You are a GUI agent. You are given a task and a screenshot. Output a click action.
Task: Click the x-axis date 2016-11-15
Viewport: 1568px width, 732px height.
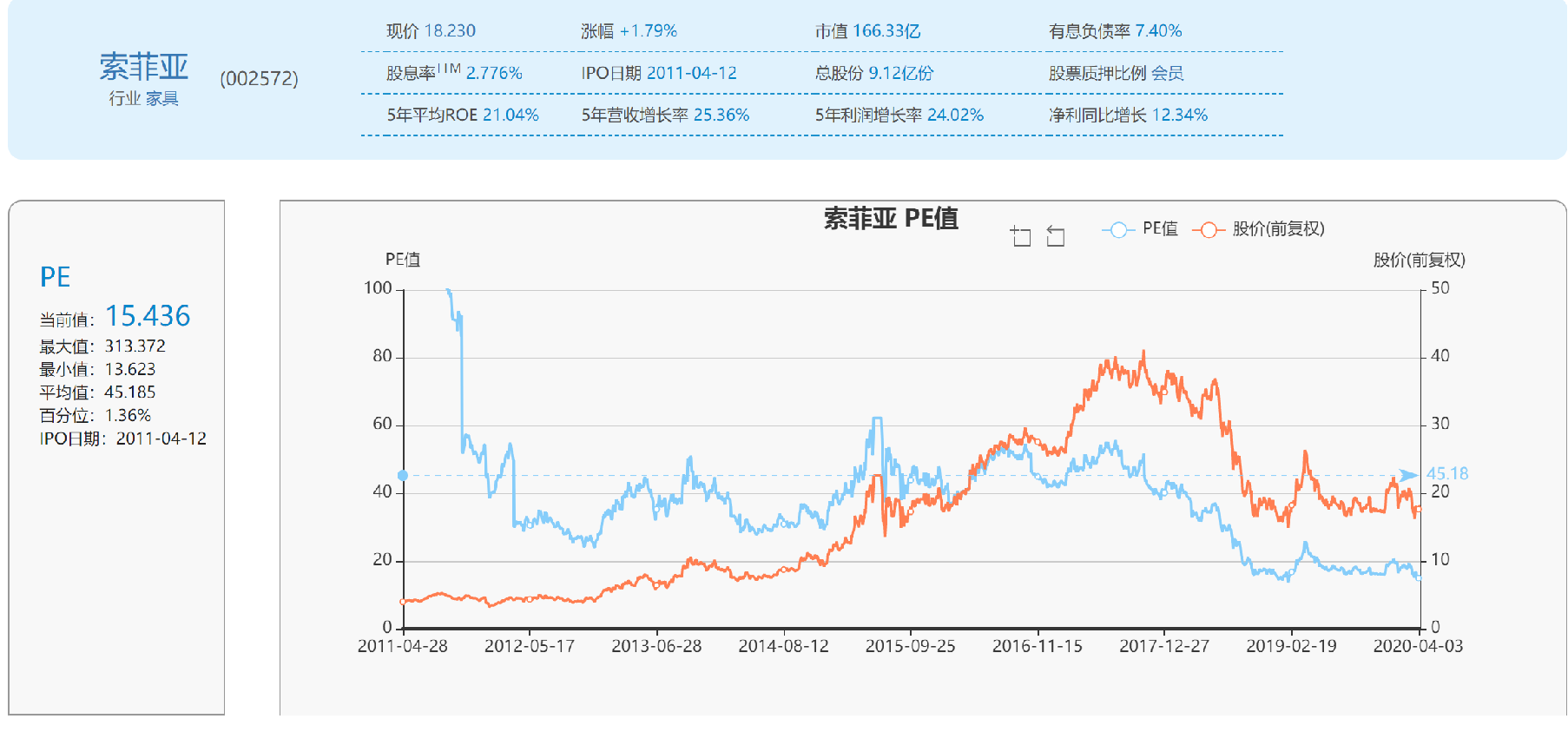click(x=1038, y=646)
